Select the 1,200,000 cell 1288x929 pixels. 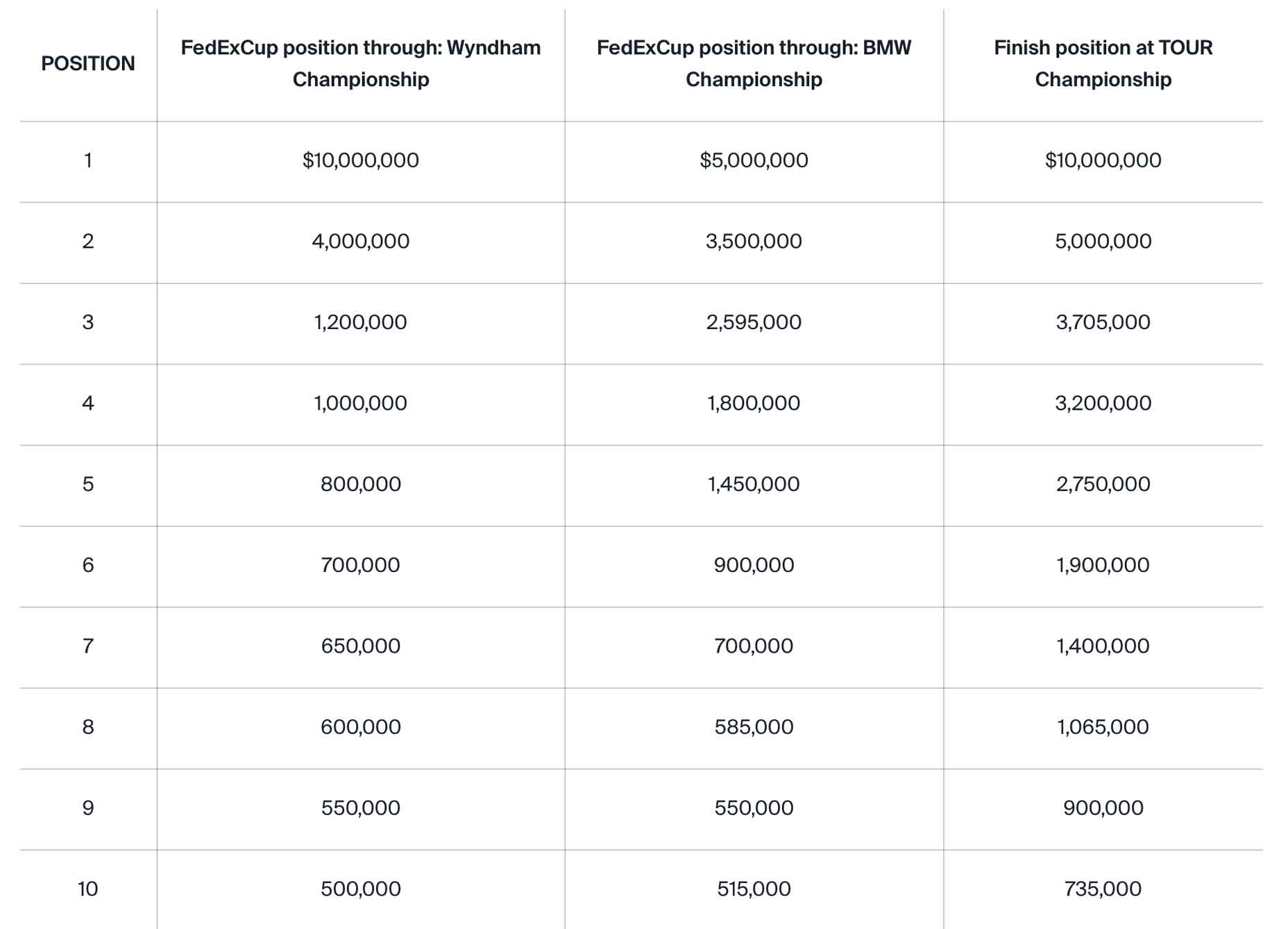(360, 322)
